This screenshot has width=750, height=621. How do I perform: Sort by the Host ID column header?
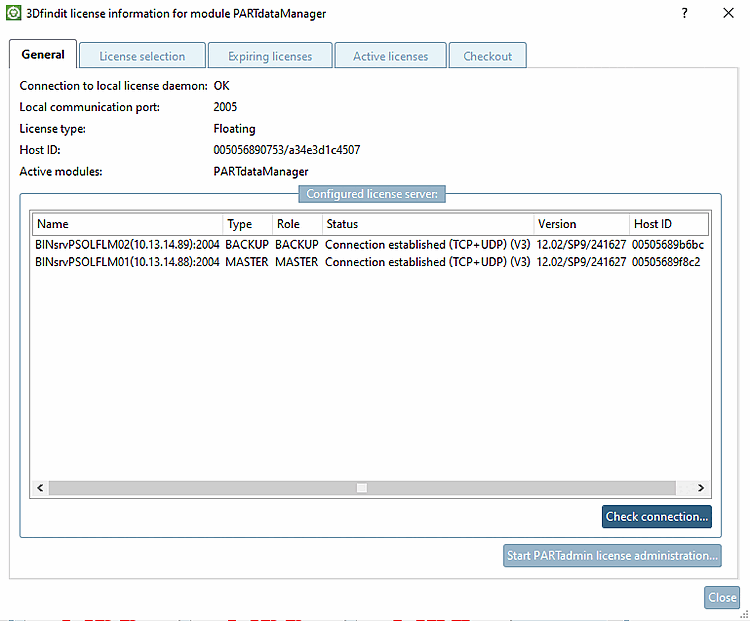click(x=669, y=224)
